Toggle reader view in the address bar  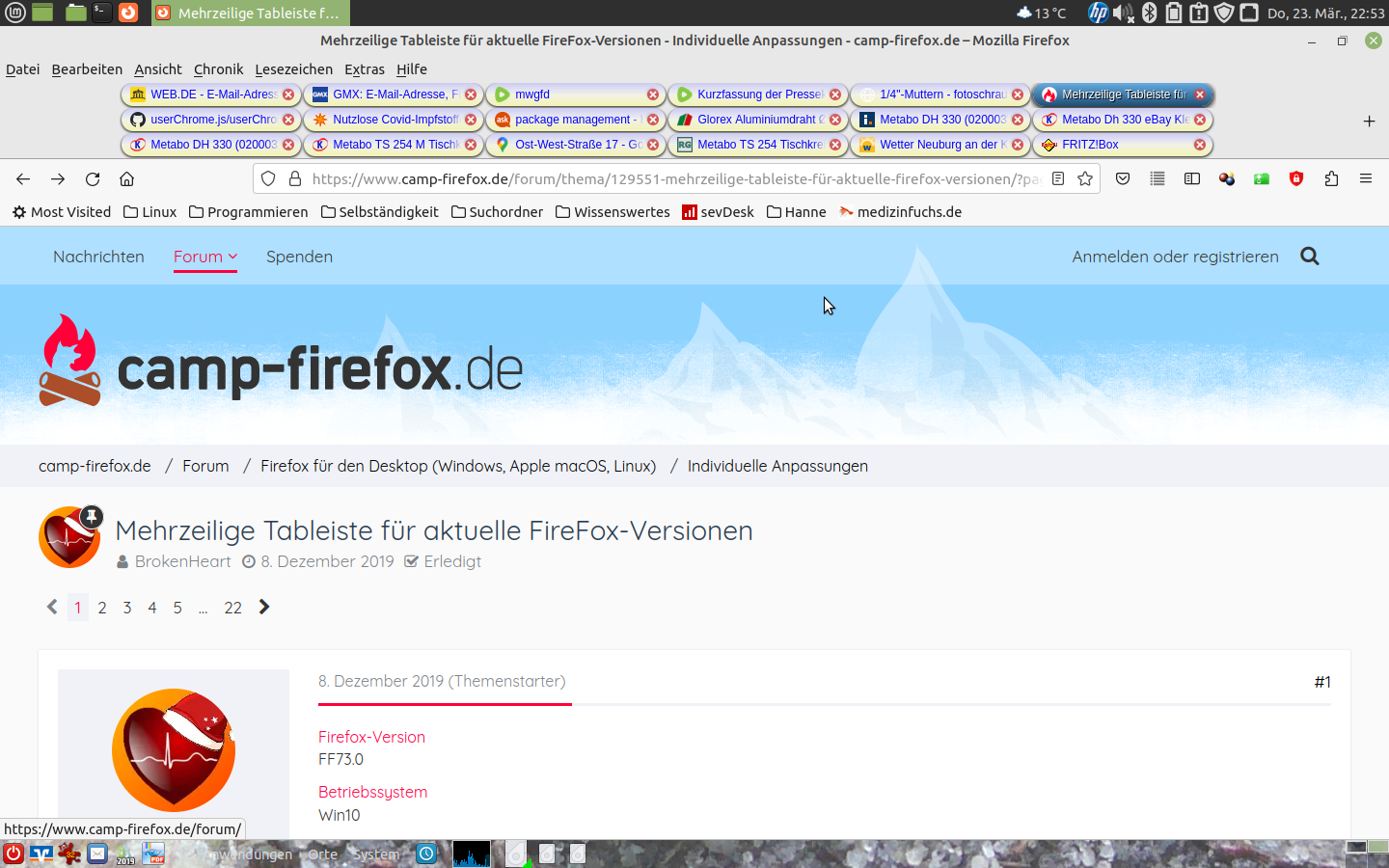(1058, 178)
